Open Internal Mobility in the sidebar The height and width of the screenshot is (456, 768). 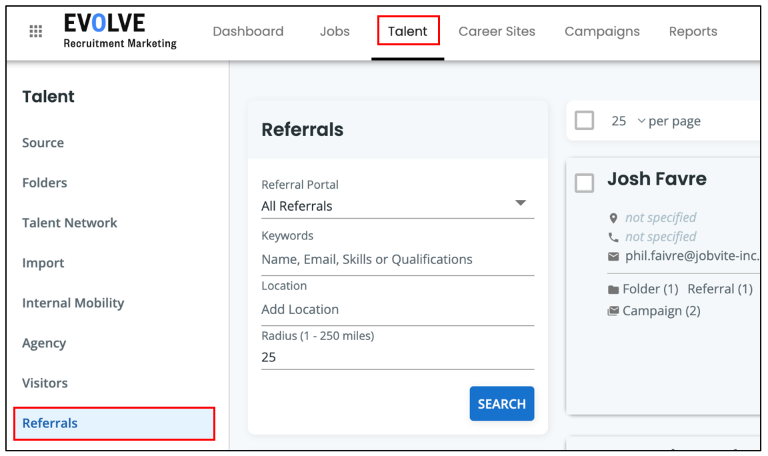(x=73, y=303)
